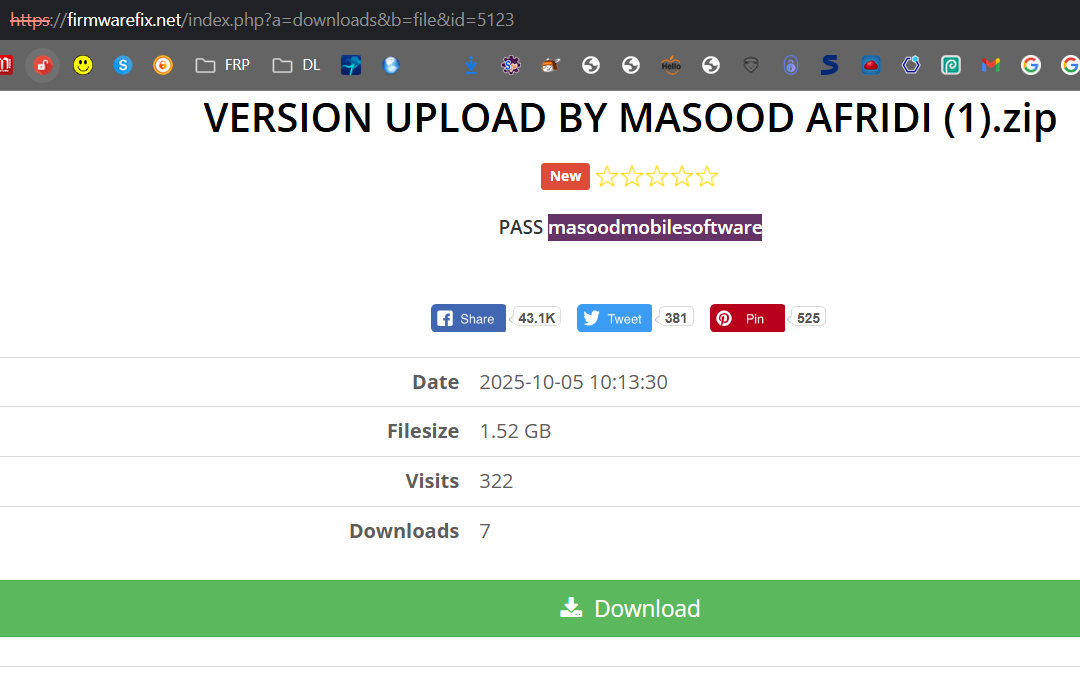Pin the file on Pinterest
1080x681 pixels.
coord(747,318)
